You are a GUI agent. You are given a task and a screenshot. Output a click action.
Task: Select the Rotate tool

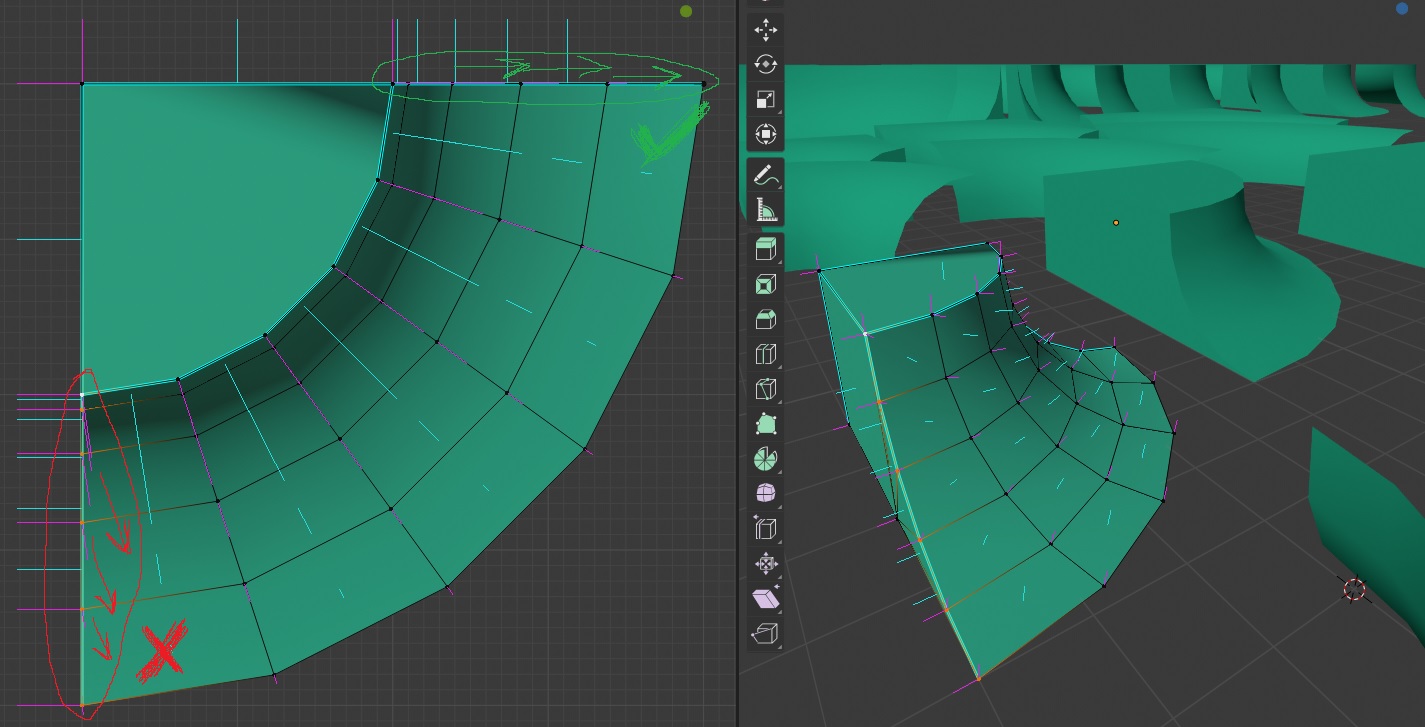point(765,63)
